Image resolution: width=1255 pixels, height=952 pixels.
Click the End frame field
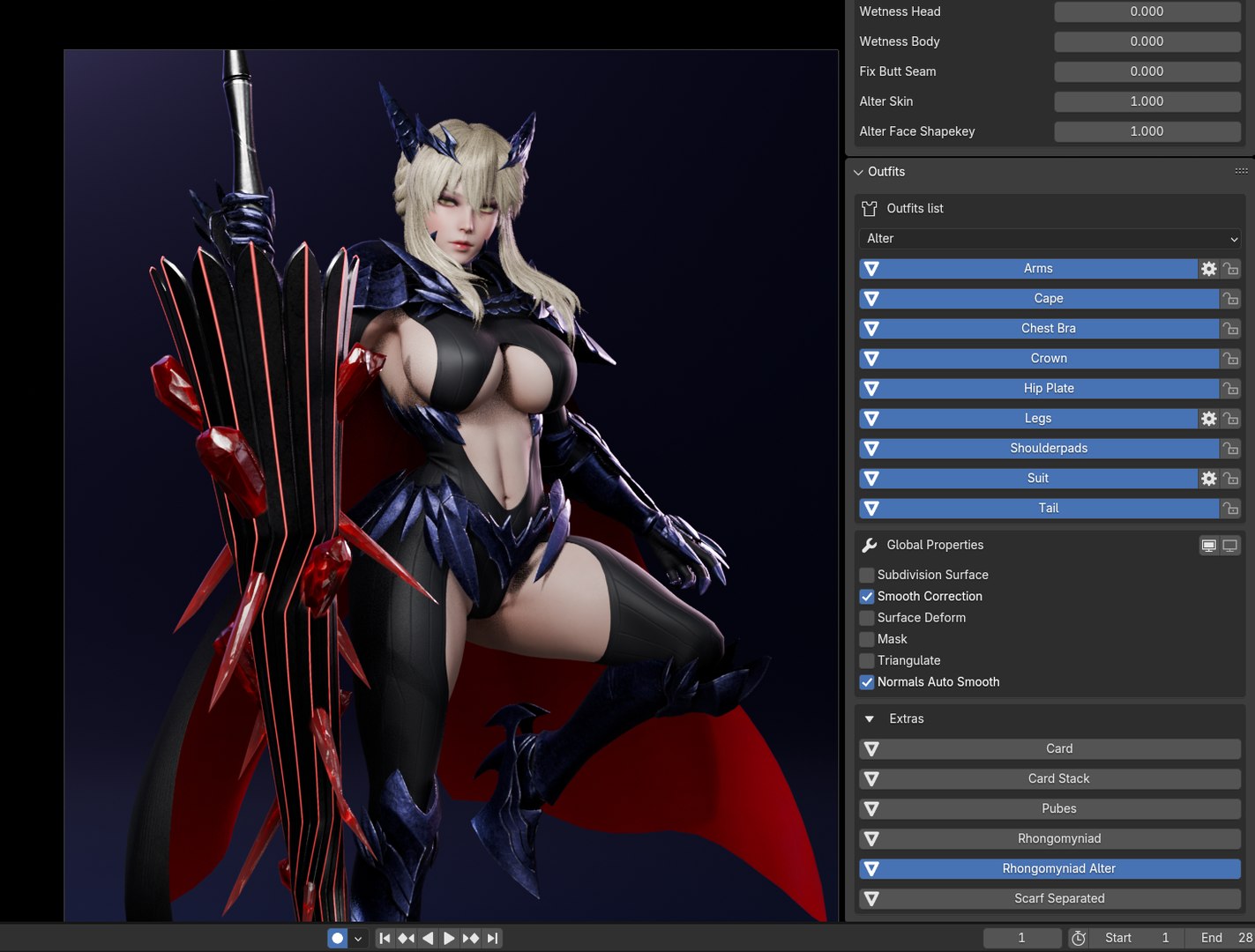click(x=1221, y=938)
